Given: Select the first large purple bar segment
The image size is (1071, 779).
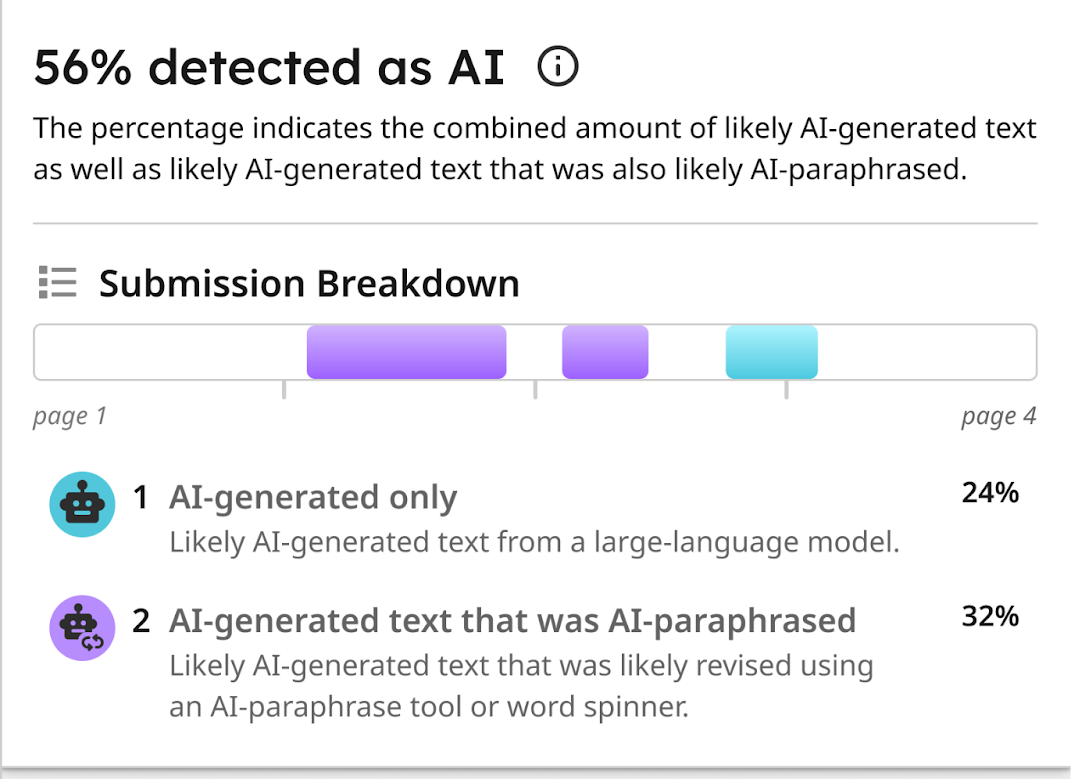Looking at the screenshot, I should coord(406,352).
